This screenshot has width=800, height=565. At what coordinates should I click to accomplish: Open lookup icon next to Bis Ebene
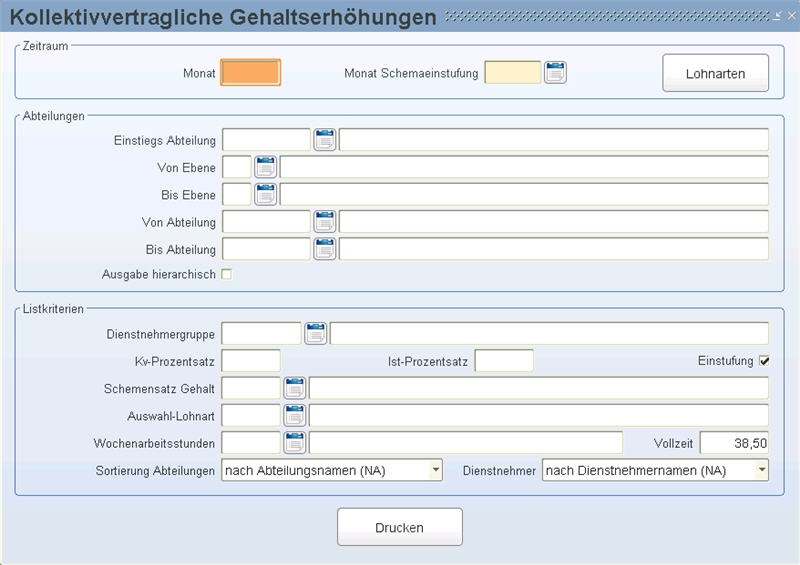265,194
